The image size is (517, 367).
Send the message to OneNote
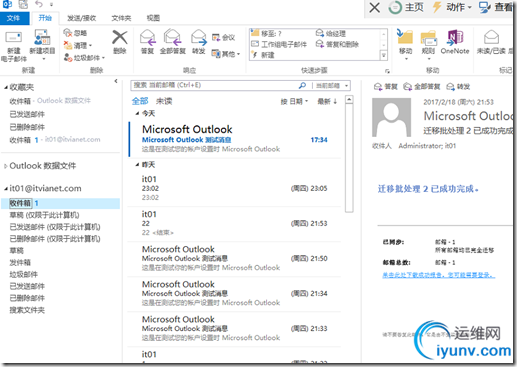point(455,42)
